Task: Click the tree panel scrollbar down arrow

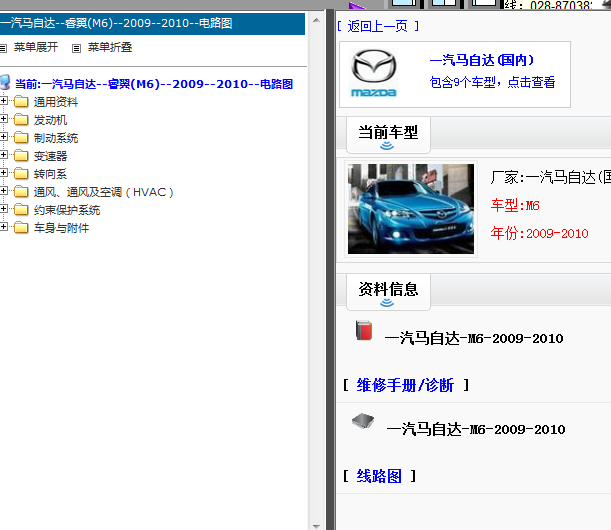Action: (x=316, y=526)
